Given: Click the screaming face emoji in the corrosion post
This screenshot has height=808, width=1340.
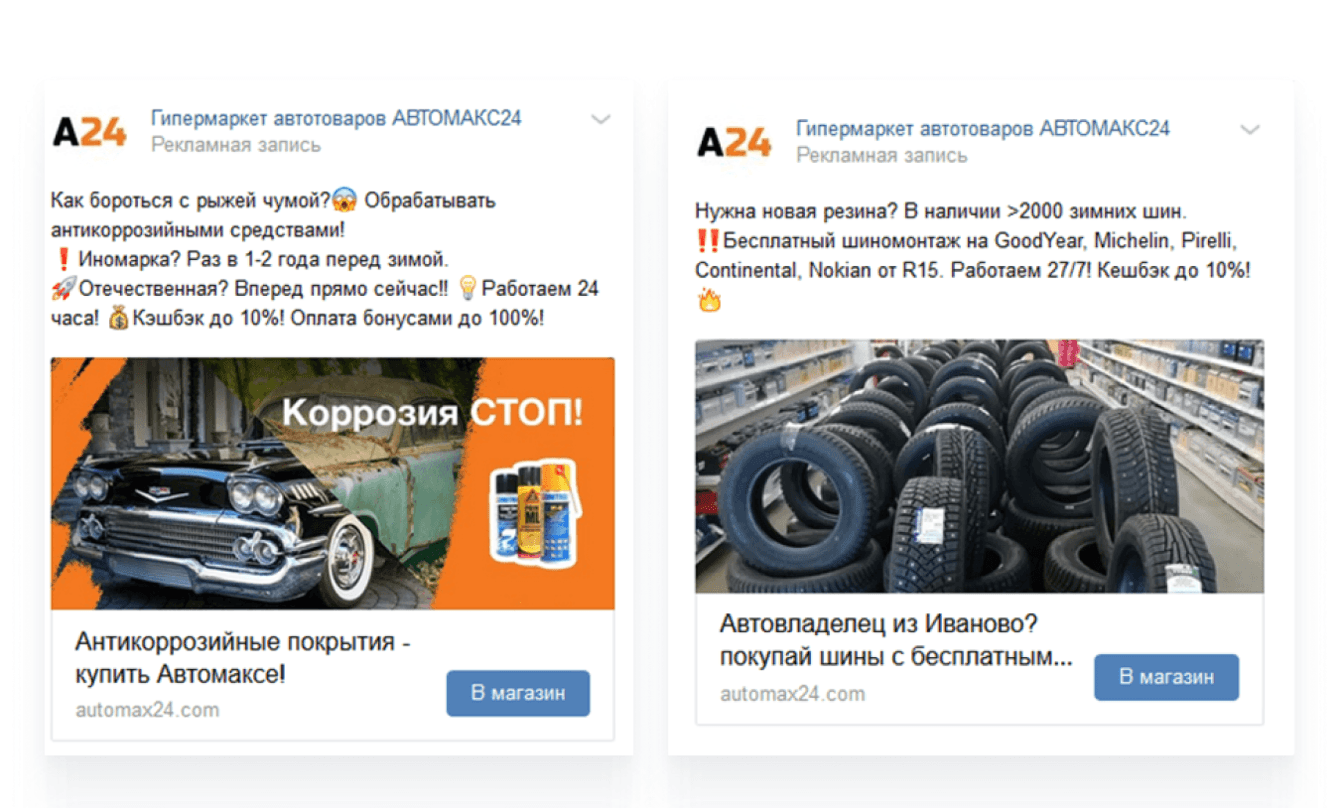Looking at the screenshot, I should coord(345,201).
